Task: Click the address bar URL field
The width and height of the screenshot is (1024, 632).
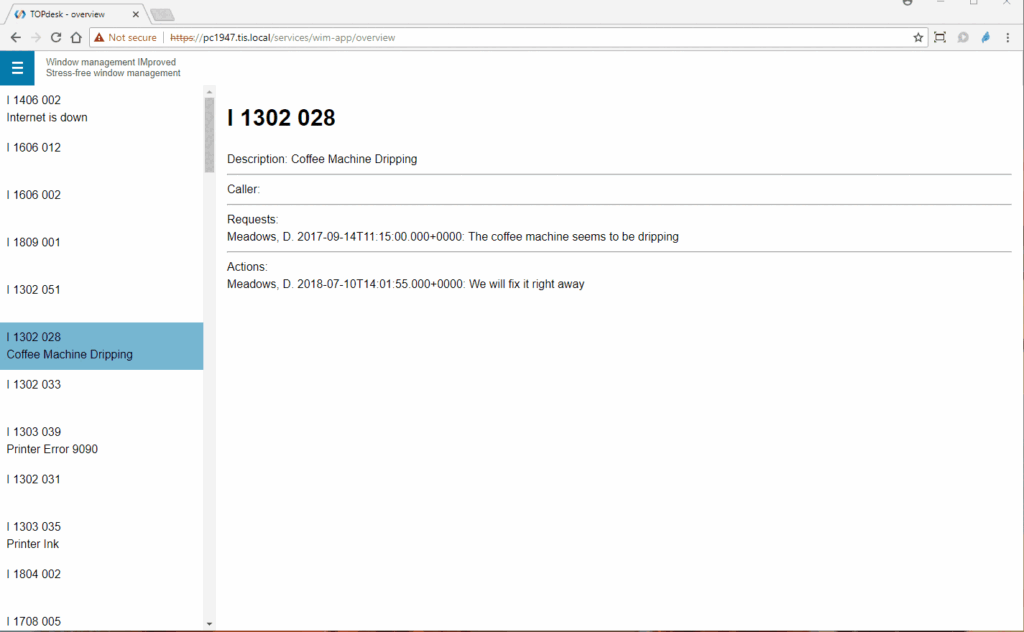Action: 500,37
